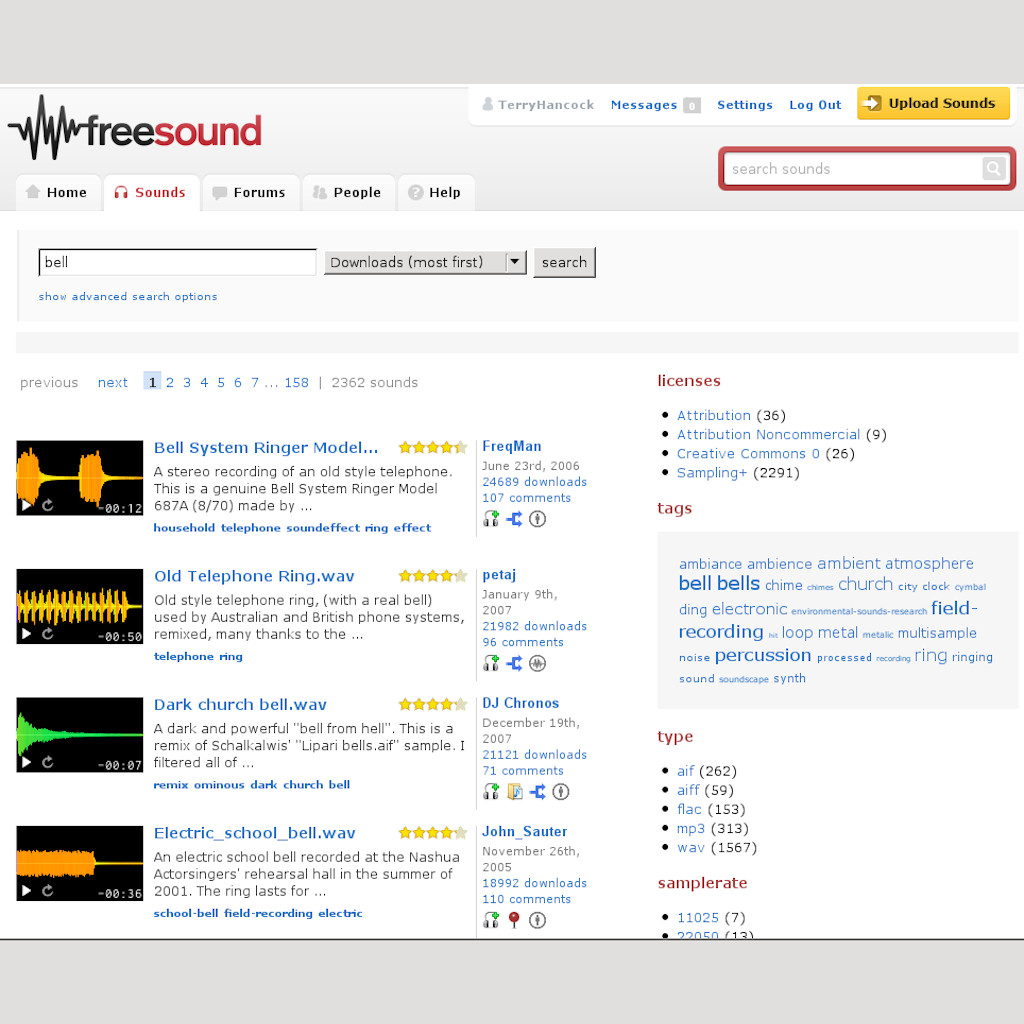Screen dimensions: 1024x1024
Task: Click the Messages count badge icon
Action: (691, 105)
